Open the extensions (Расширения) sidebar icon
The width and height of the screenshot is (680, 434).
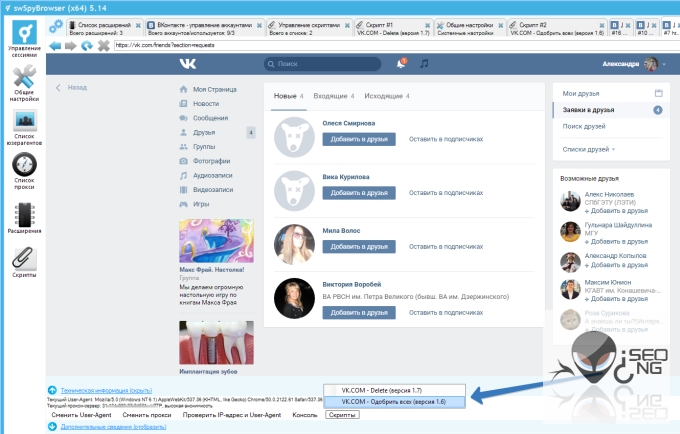[24, 218]
